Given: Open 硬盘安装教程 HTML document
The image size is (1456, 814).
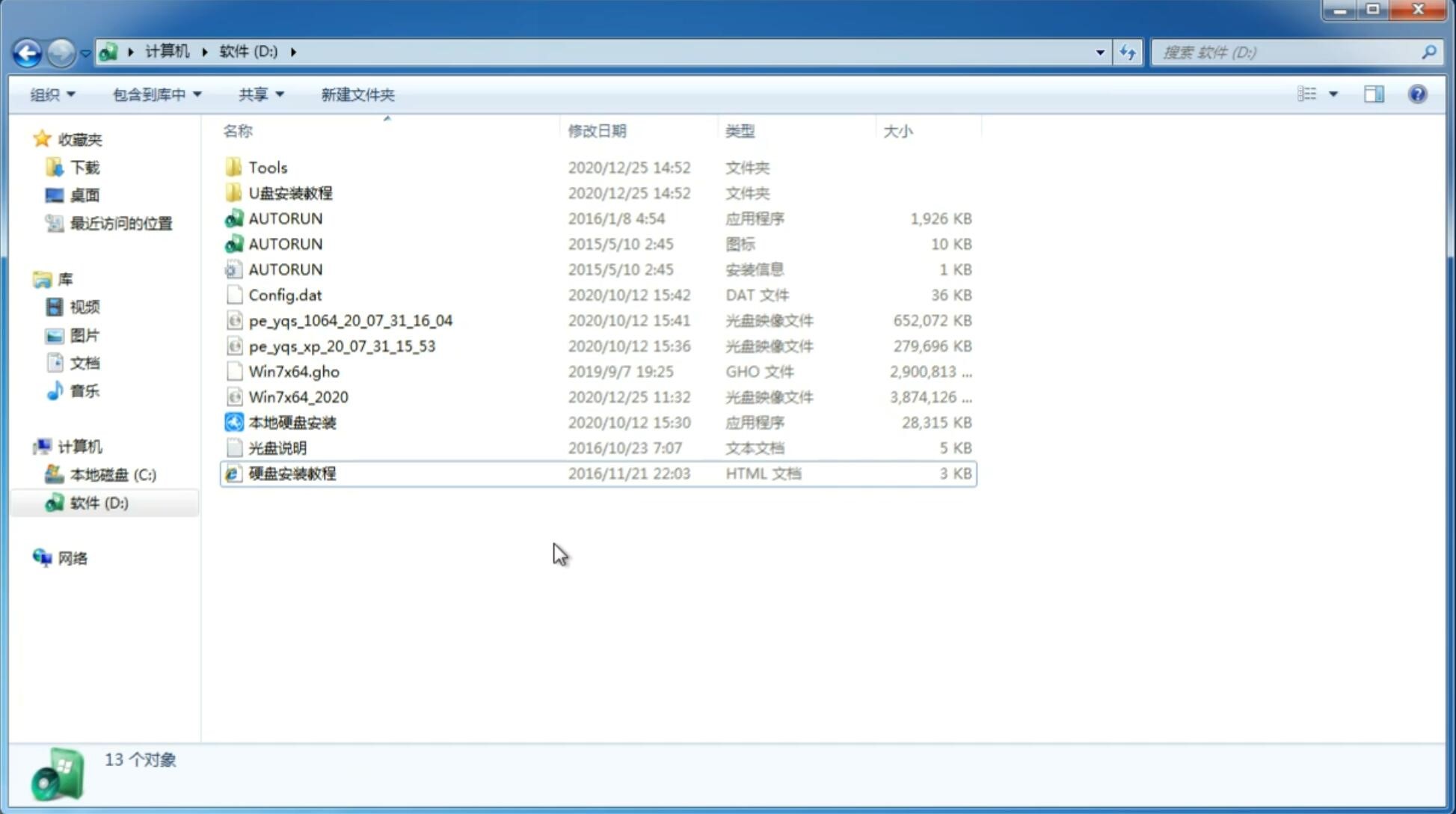Looking at the screenshot, I should point(292,473).
